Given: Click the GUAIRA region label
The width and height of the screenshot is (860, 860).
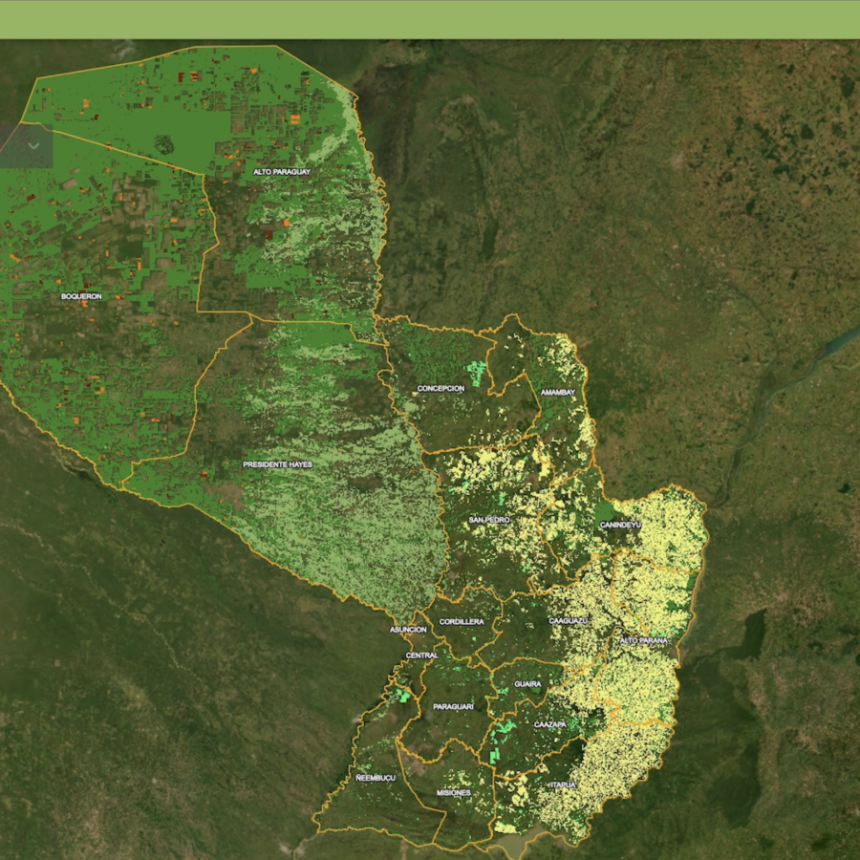Looking at the screenshot, I should point(528,684).
